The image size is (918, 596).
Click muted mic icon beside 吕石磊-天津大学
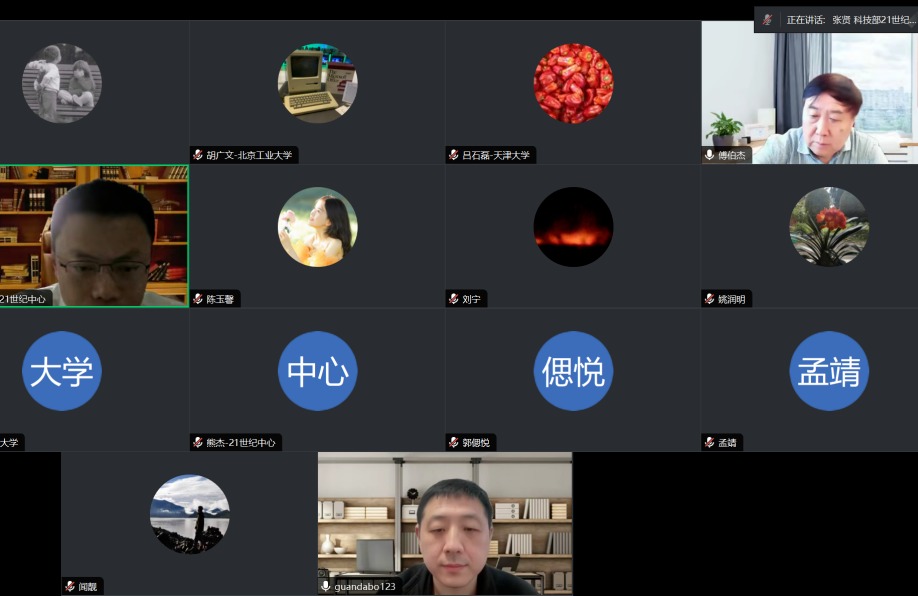pos(454,155)
